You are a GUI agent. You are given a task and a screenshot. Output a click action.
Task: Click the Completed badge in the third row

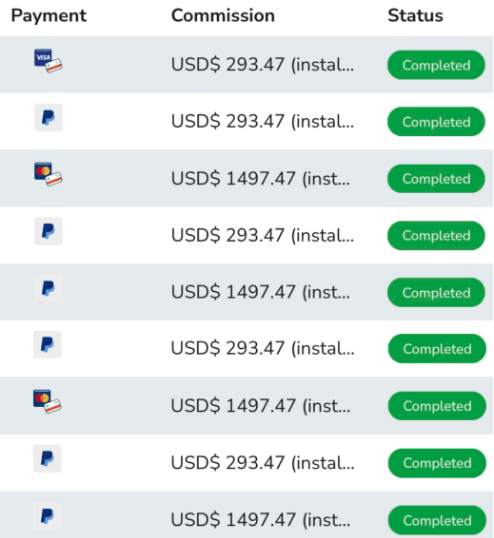[x=436, y=178]
